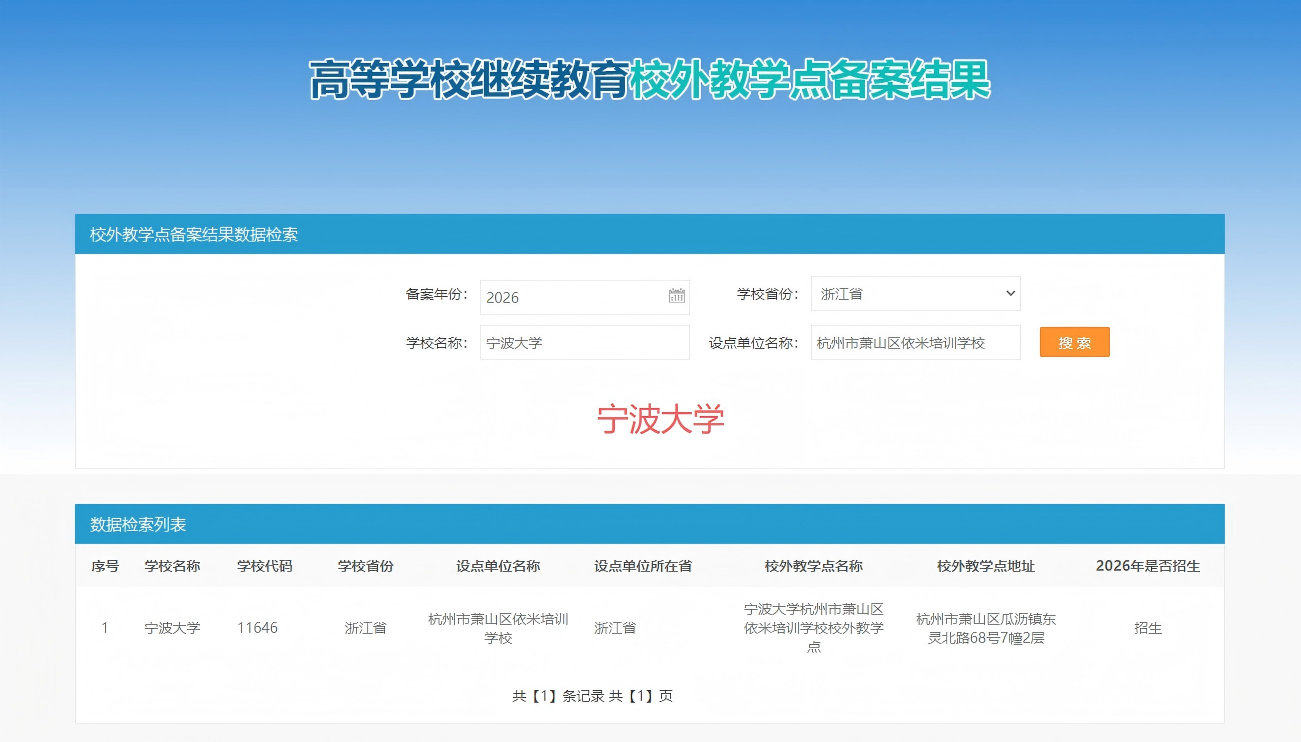Click the 设点单位名称 input field
The width and height of the screenshot is (1301, 742).
(915, 342)
